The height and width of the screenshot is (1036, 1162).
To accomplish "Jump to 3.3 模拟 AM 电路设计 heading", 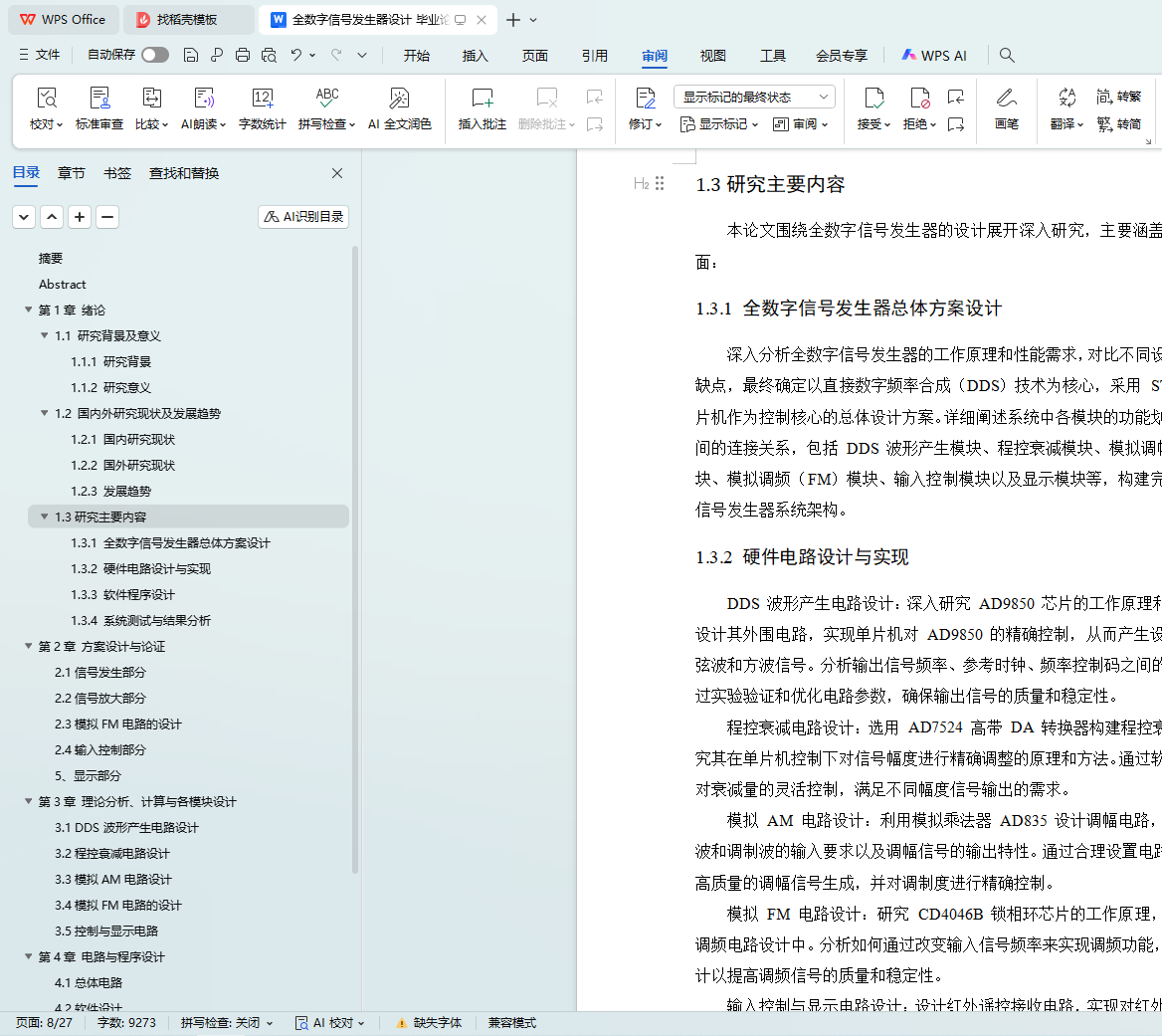I will click(x=112, y=880).
